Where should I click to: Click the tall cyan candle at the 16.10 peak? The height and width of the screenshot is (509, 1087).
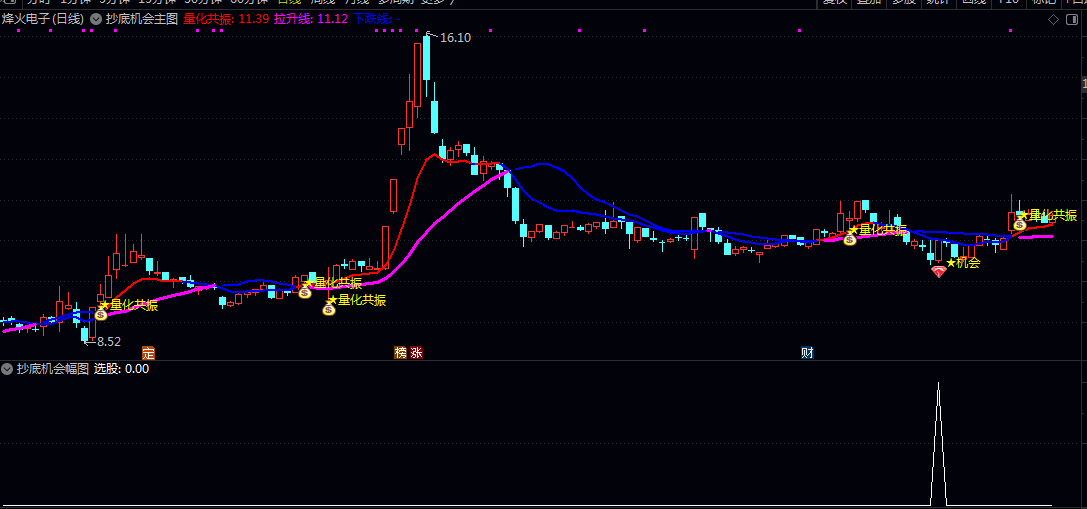(x=426, y=58)
